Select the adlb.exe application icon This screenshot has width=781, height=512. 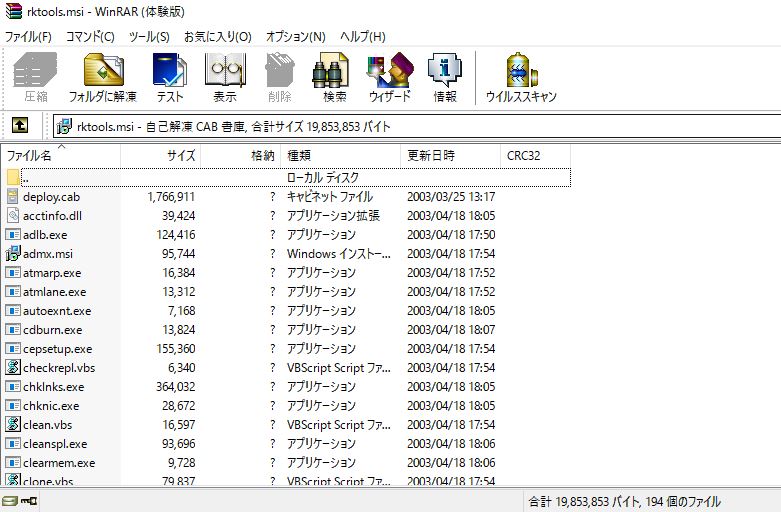tap(12, 234)
